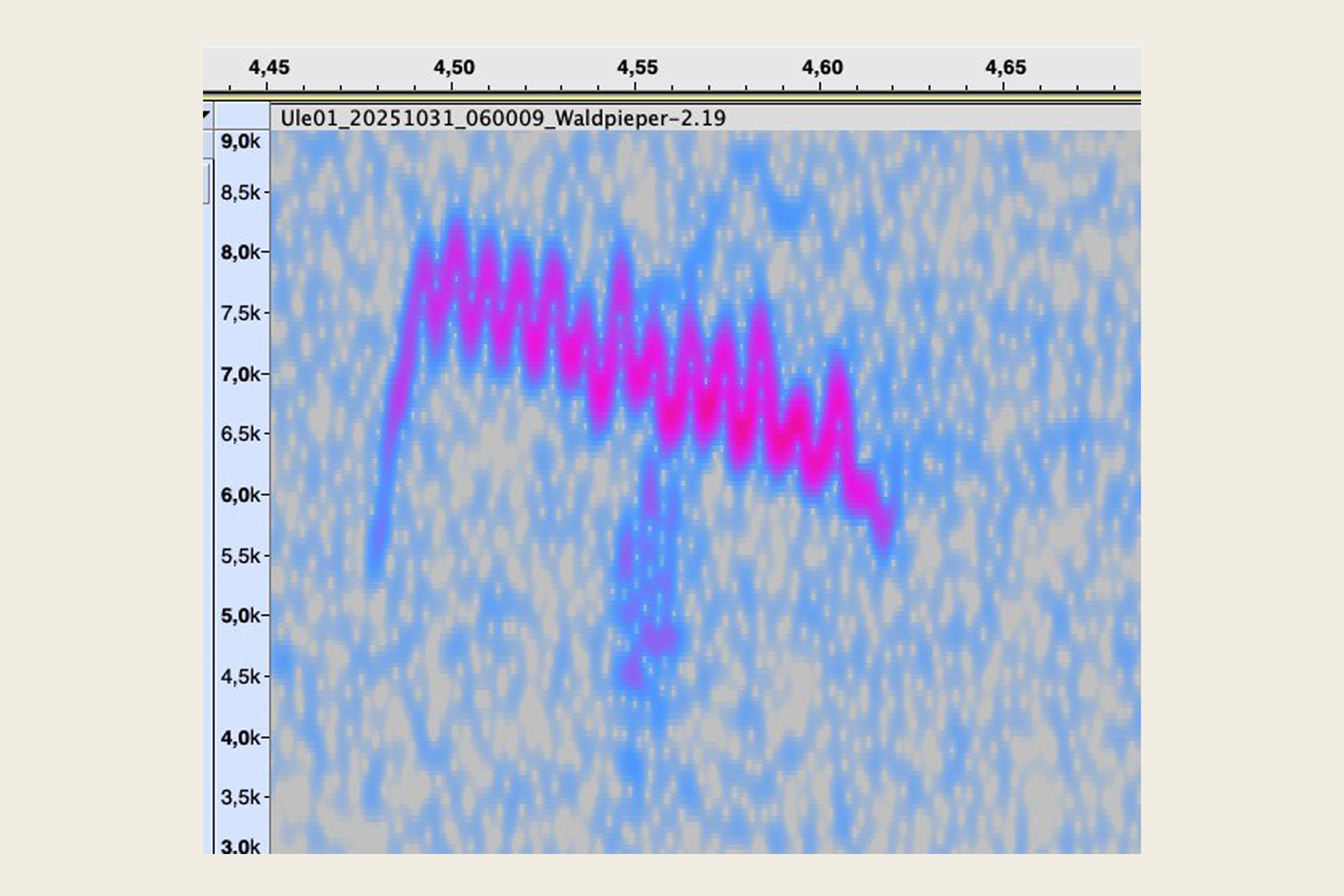1344x896 pixels.
Task: Click the 4,50 mark on timeline ruler
Action: [454, 67]
